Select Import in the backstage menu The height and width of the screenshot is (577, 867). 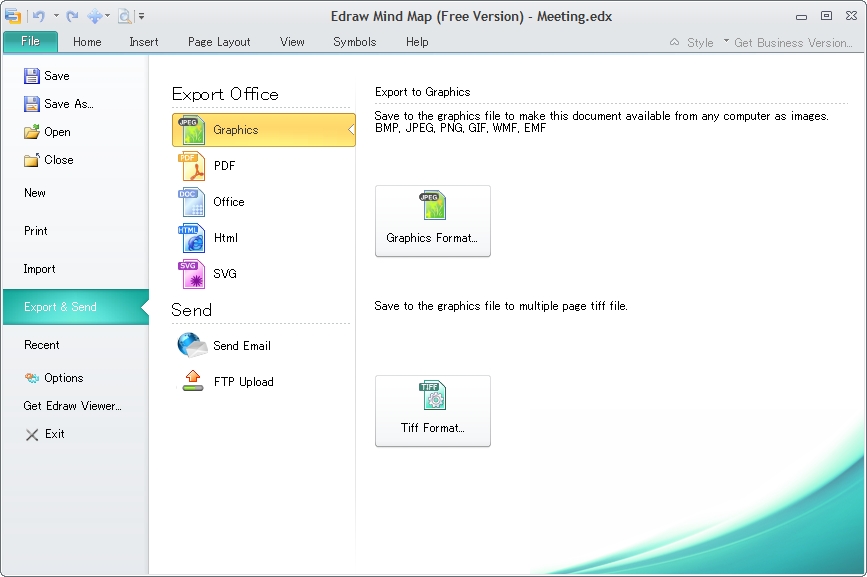[39, 269]
